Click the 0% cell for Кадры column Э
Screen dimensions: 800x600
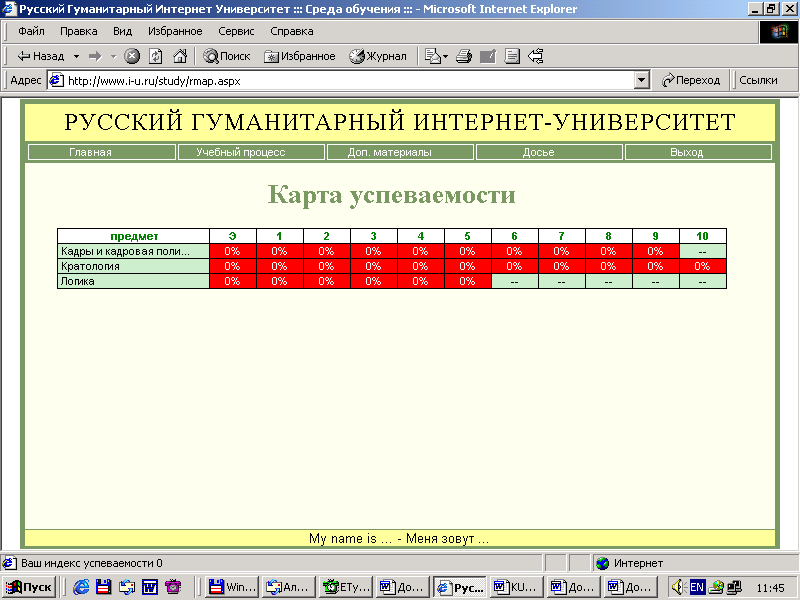[x=233, y=251]
